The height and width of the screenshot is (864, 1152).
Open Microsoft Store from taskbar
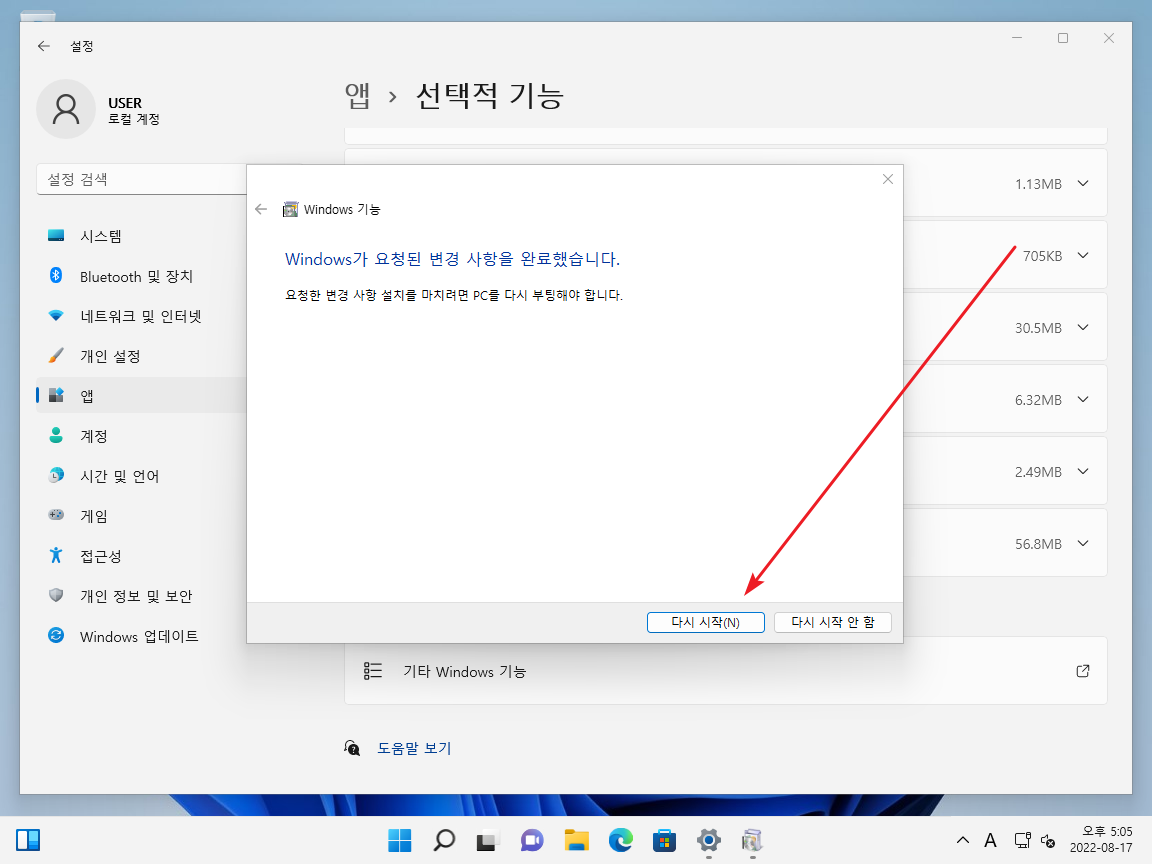coord(664,840)
